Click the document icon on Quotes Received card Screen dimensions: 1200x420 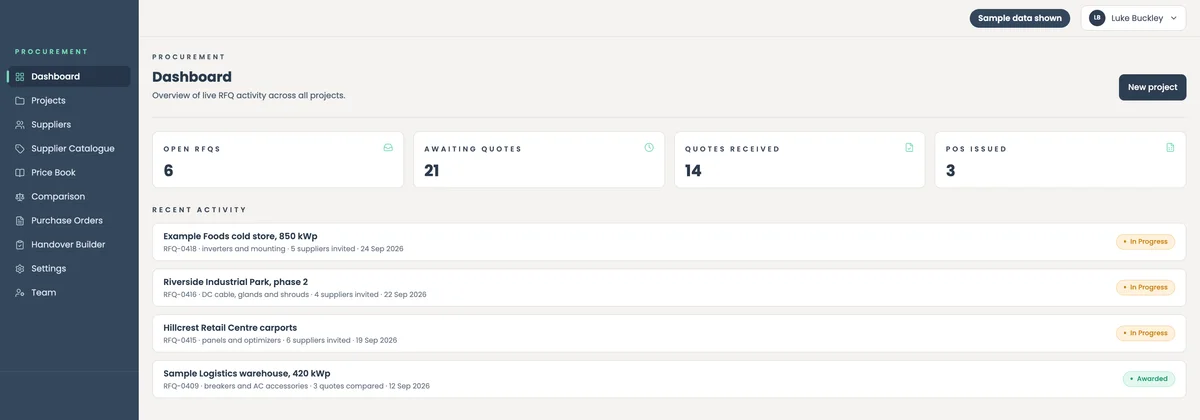909,148
